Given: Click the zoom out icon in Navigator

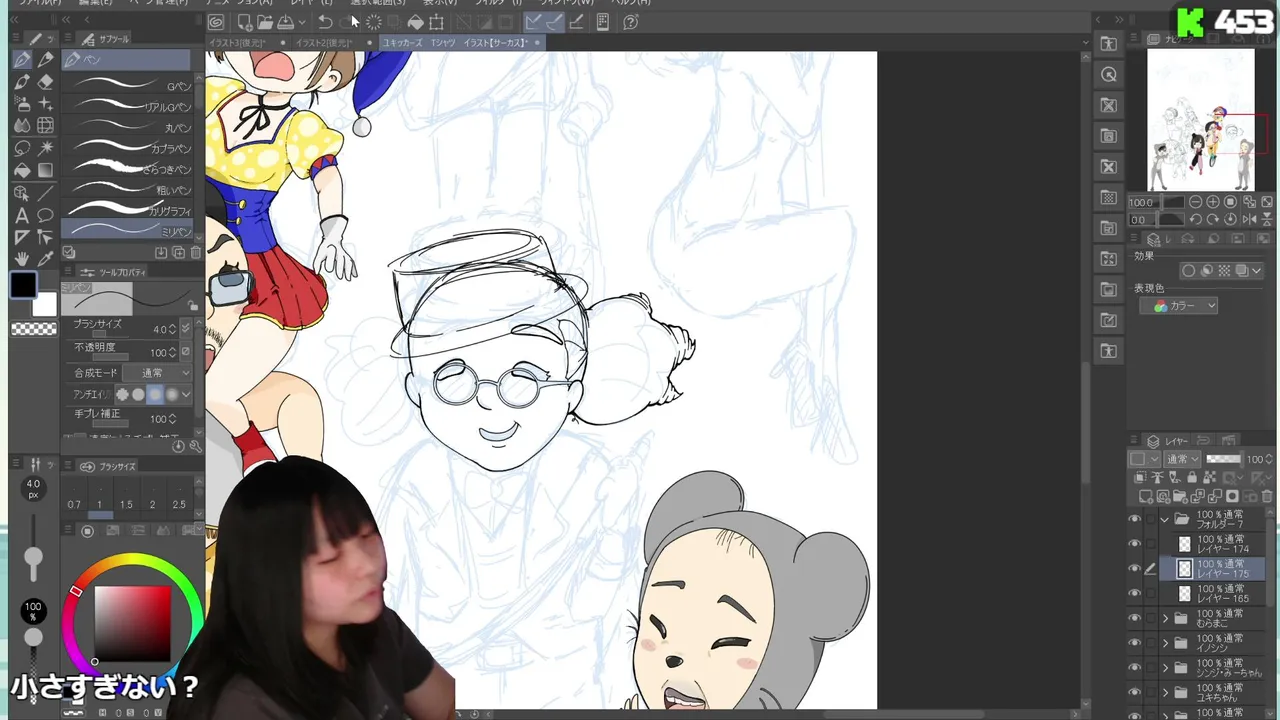Looking at the screenshot, I should [1195, 202].
